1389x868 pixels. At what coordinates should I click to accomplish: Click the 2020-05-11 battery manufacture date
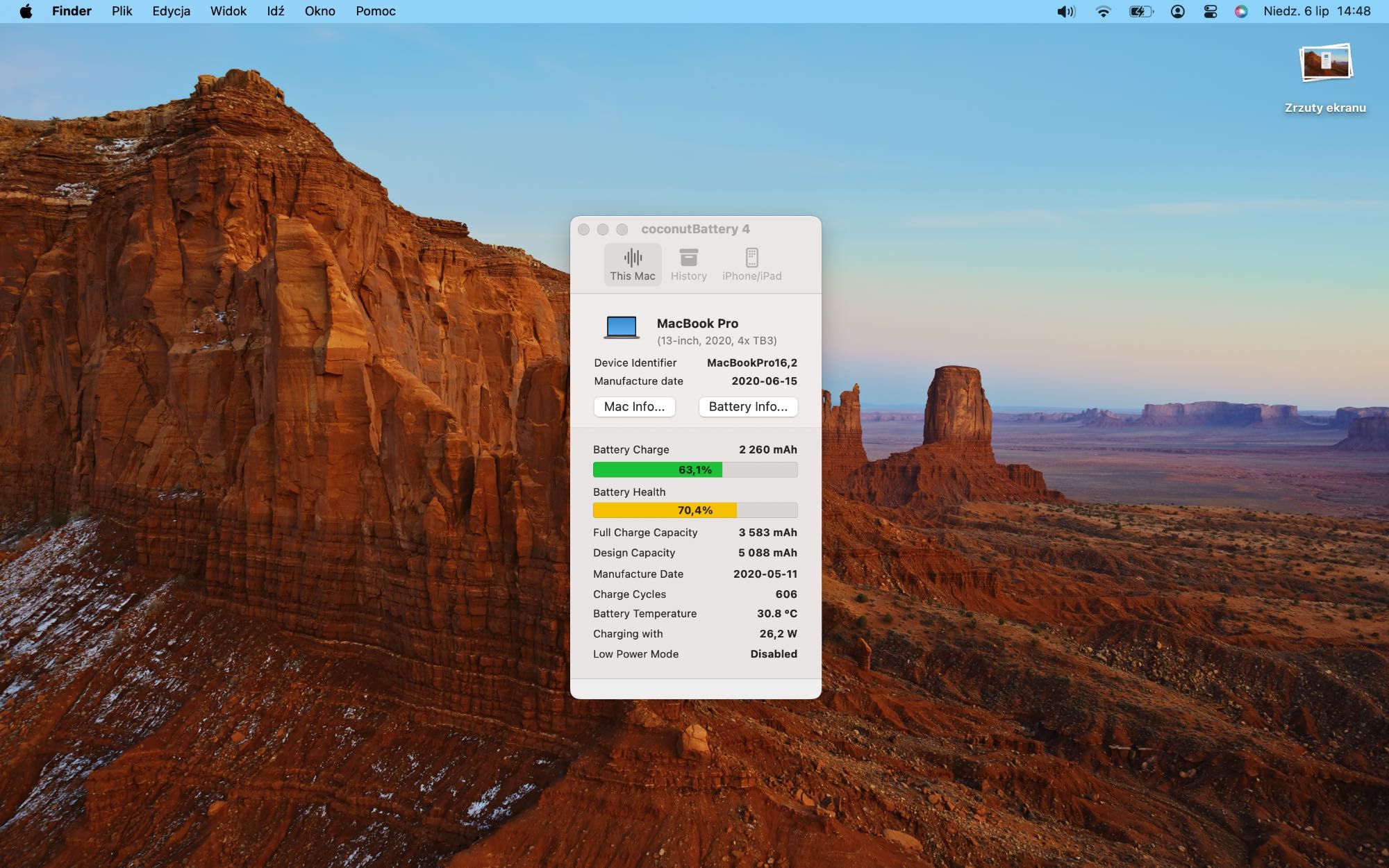(765, 574)
